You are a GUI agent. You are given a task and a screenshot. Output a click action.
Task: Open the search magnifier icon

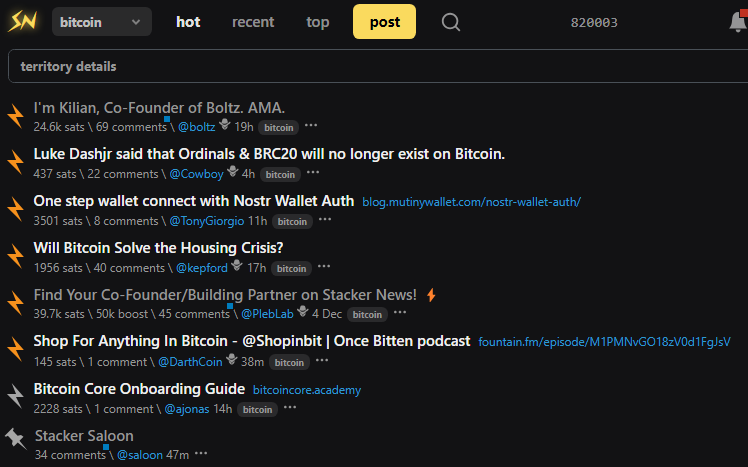[451, 22]
